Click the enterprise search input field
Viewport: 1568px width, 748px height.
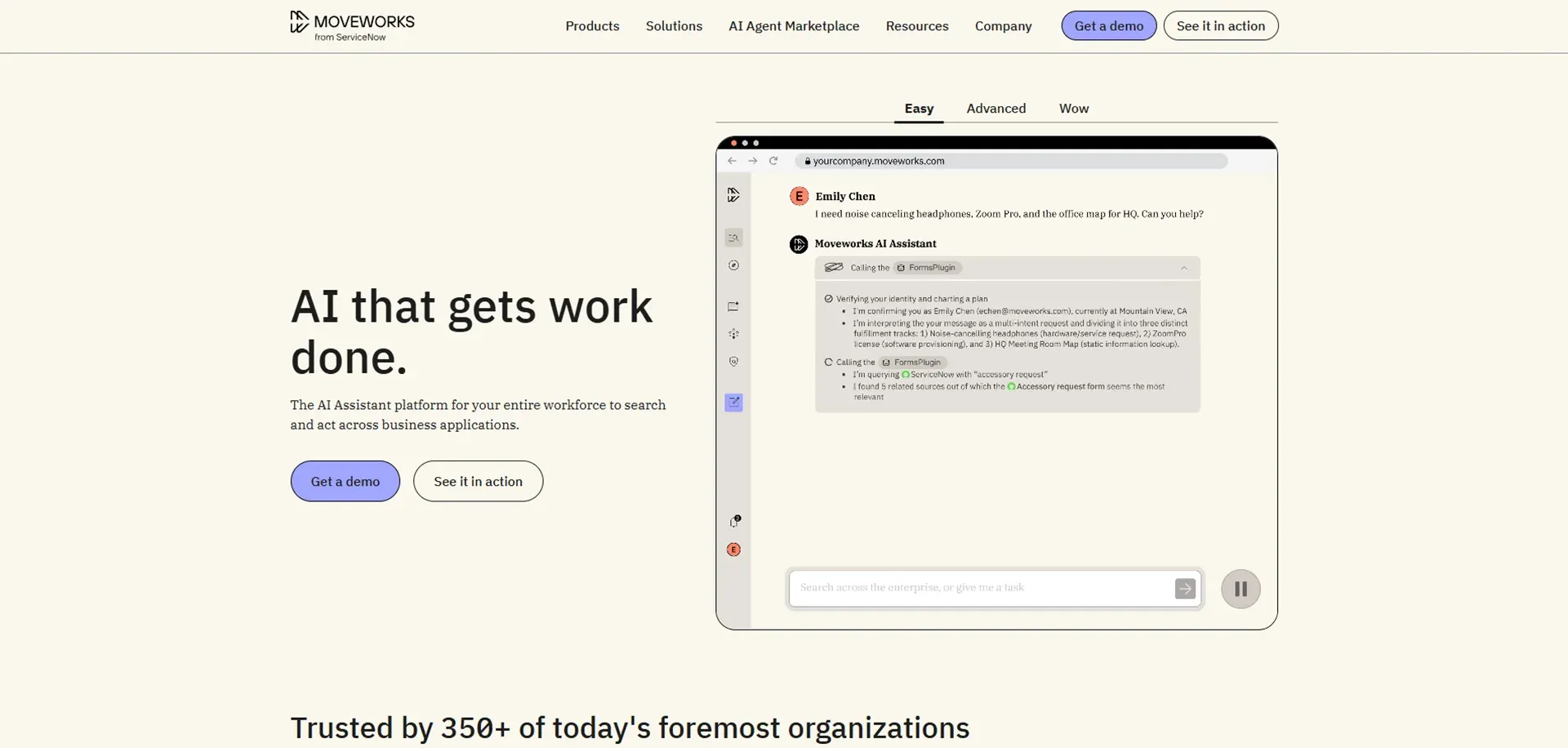[980, 588]
